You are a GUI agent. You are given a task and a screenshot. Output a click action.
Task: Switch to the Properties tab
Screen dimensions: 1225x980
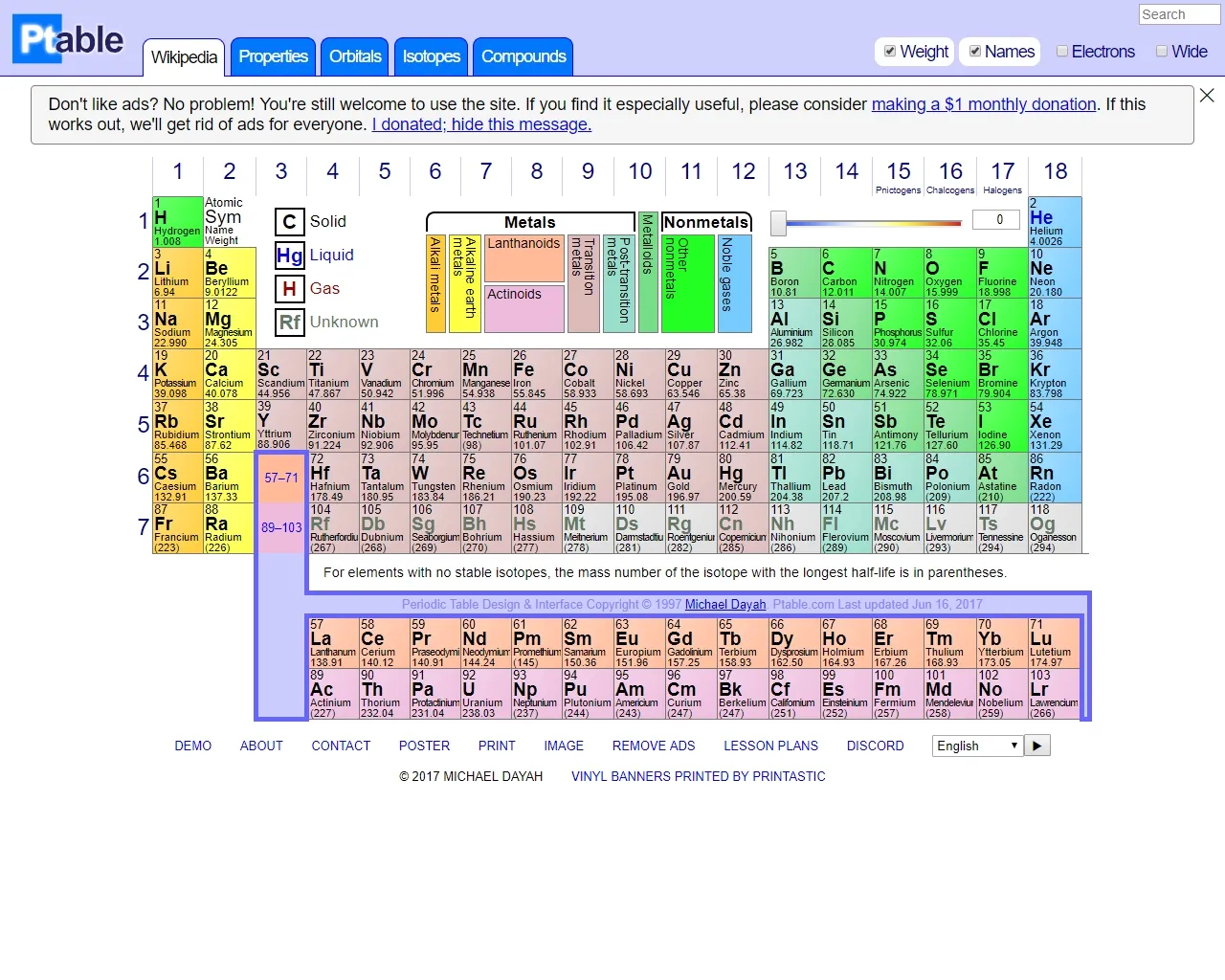[274, 56]
